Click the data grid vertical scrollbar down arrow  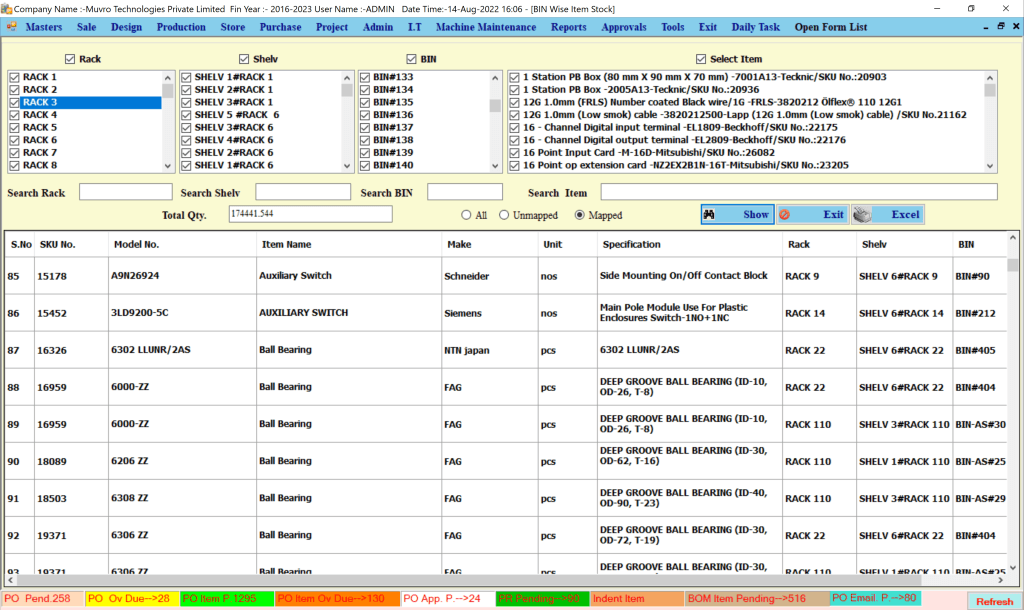pos(1012,568)
